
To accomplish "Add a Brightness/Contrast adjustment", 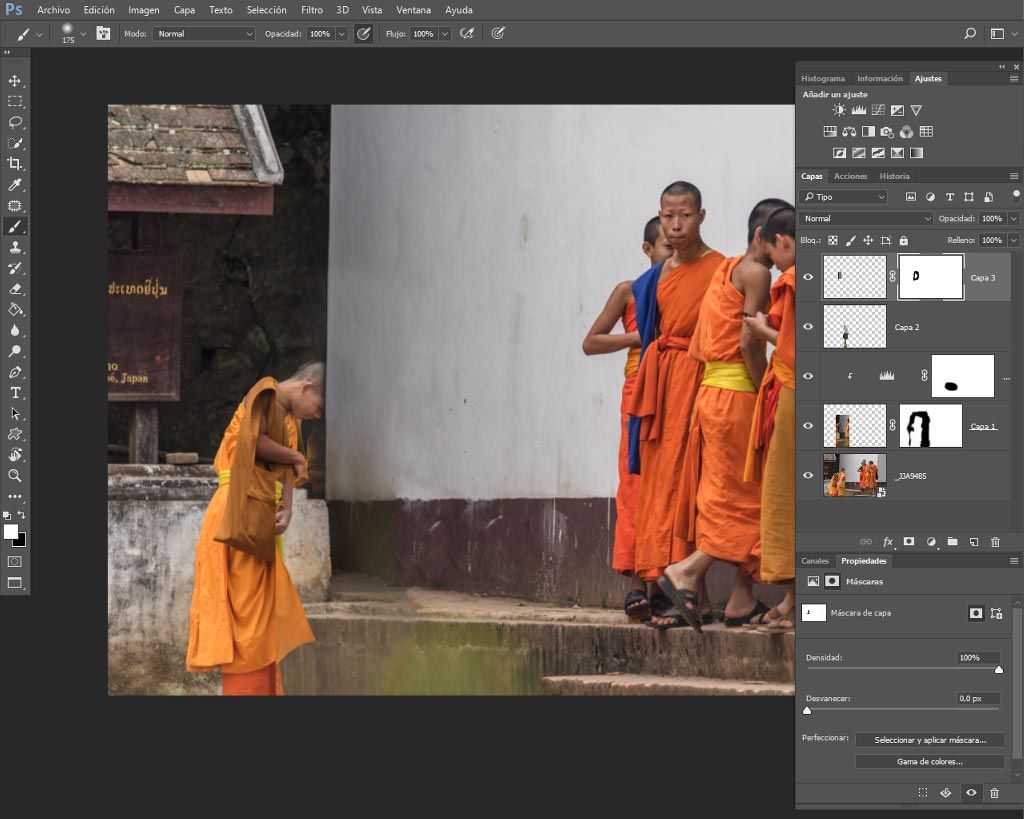I will pyautogui.click(x=839, y=110).
